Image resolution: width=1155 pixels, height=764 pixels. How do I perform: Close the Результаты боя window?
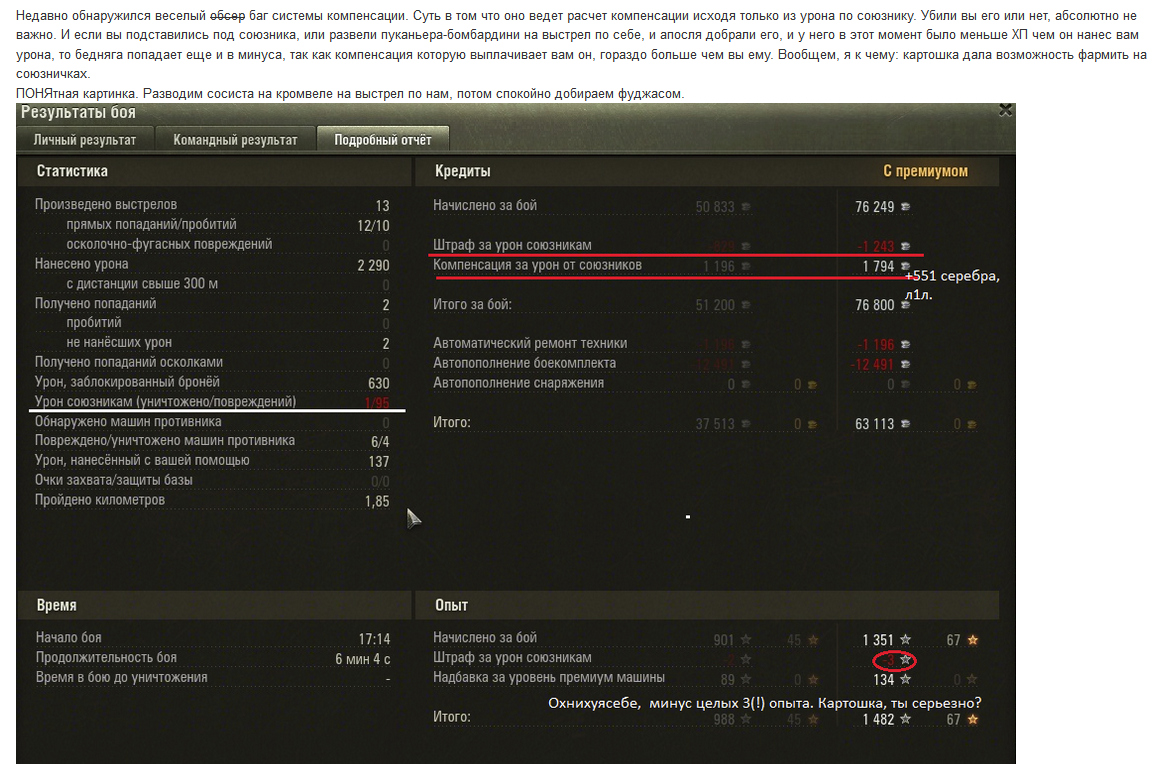pos(1005,111)
